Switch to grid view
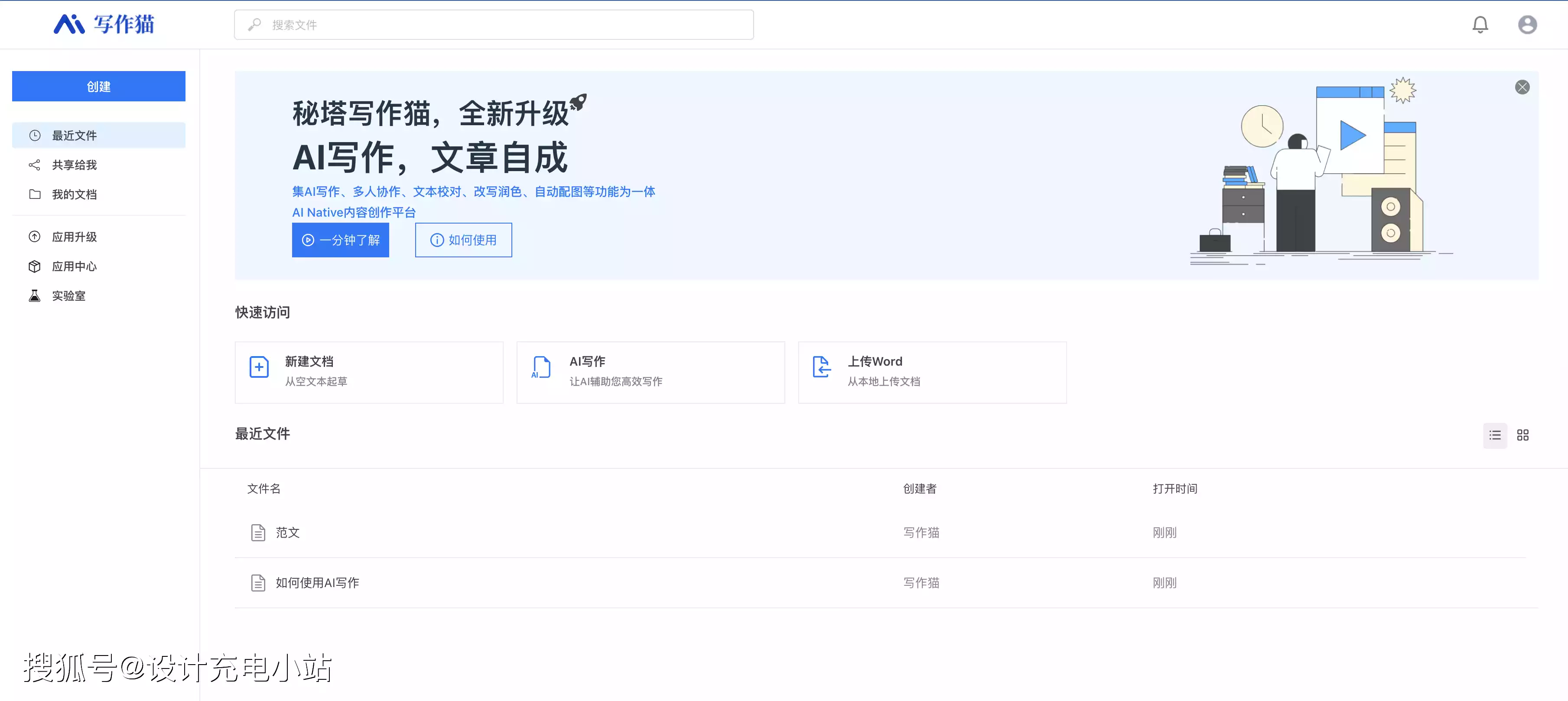This screenshot has height=701, width=1568. pyautogui.click(x=1522, y=435)
